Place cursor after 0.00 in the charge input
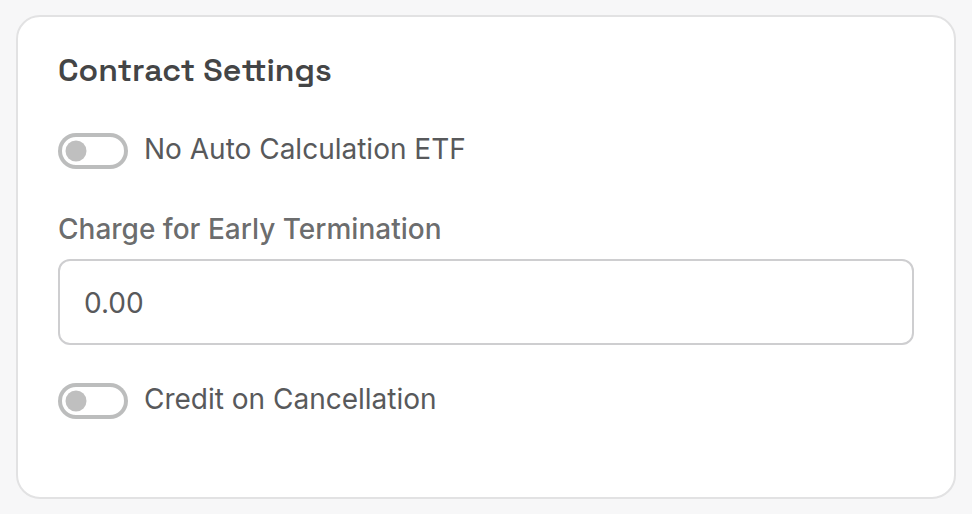The image size is (972, 514). point(144,303)
